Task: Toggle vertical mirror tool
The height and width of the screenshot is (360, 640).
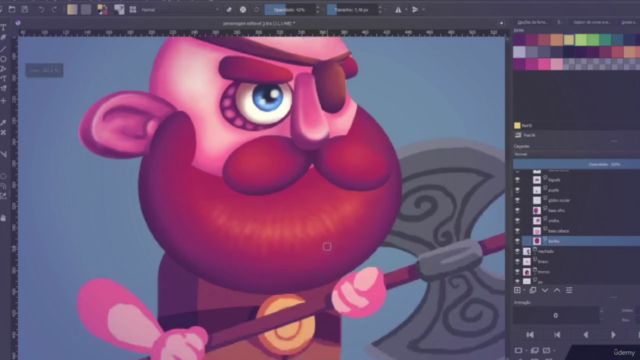Action: point(415,9)
